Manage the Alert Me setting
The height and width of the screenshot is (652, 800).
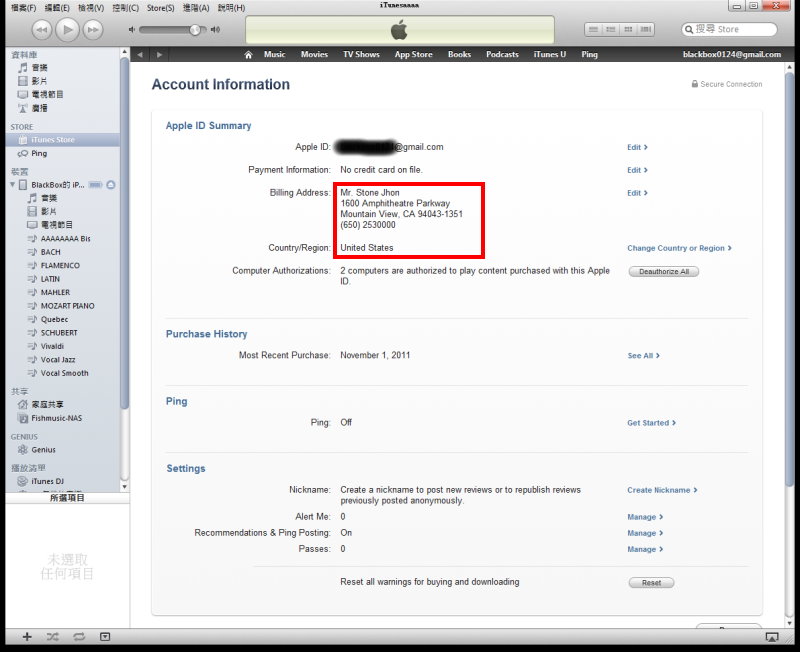[645, 517]
